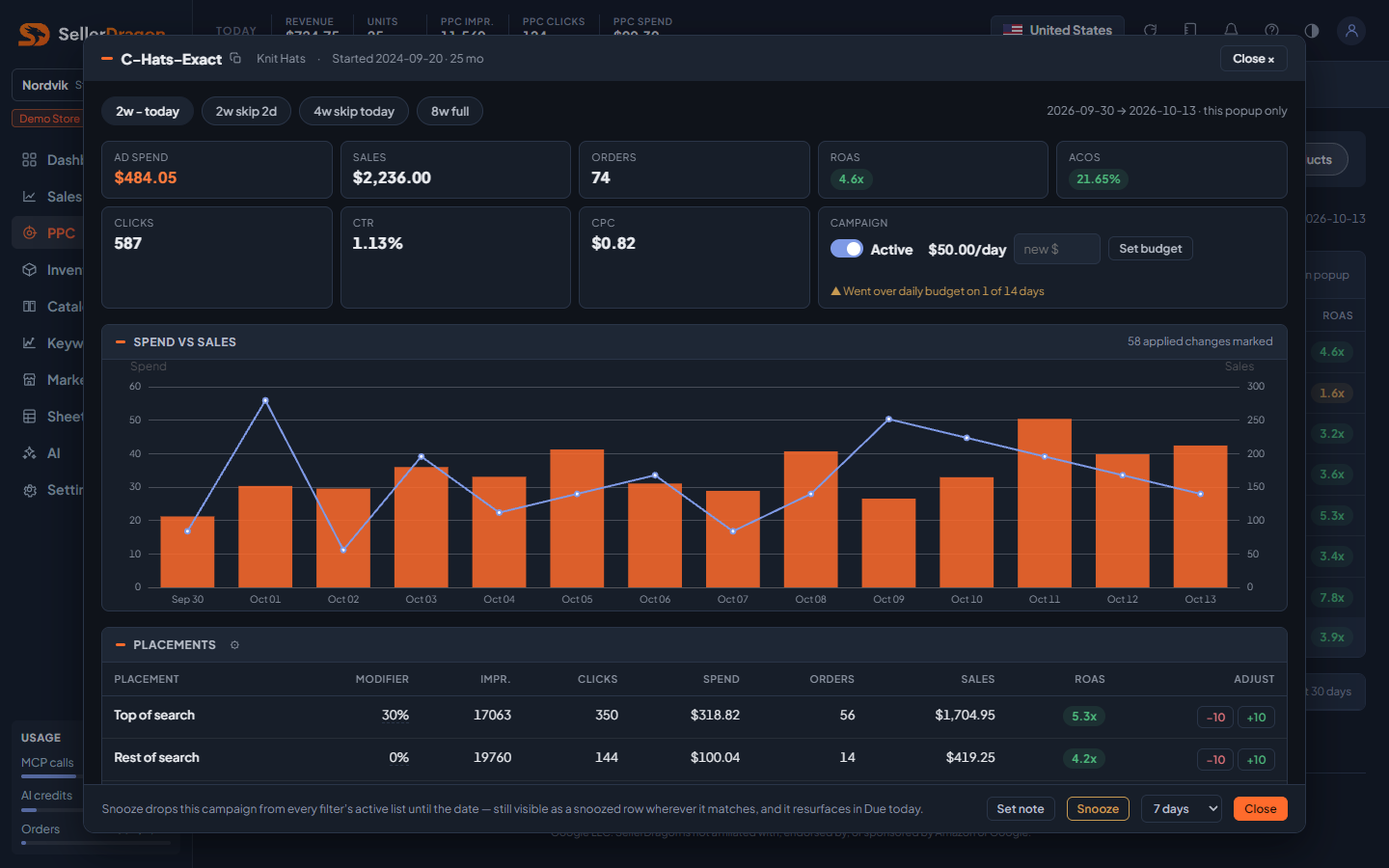Open the Placements settings gear
Viewport: 1389px width, 868px height.
click(x=234, y=645)
